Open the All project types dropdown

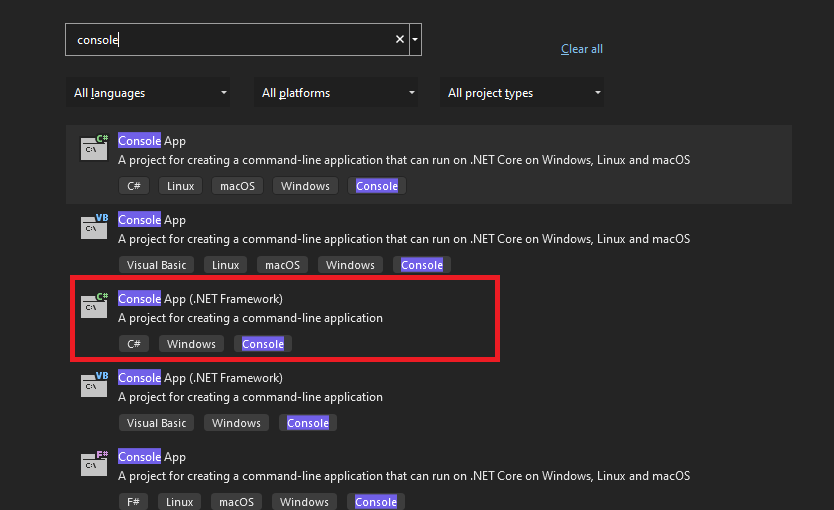tap(522, 93)
